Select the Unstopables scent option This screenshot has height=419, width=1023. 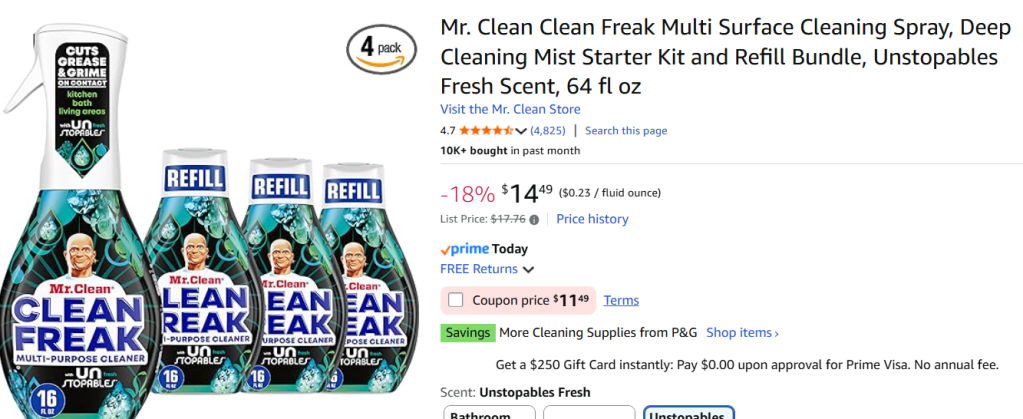pos(690,413)
